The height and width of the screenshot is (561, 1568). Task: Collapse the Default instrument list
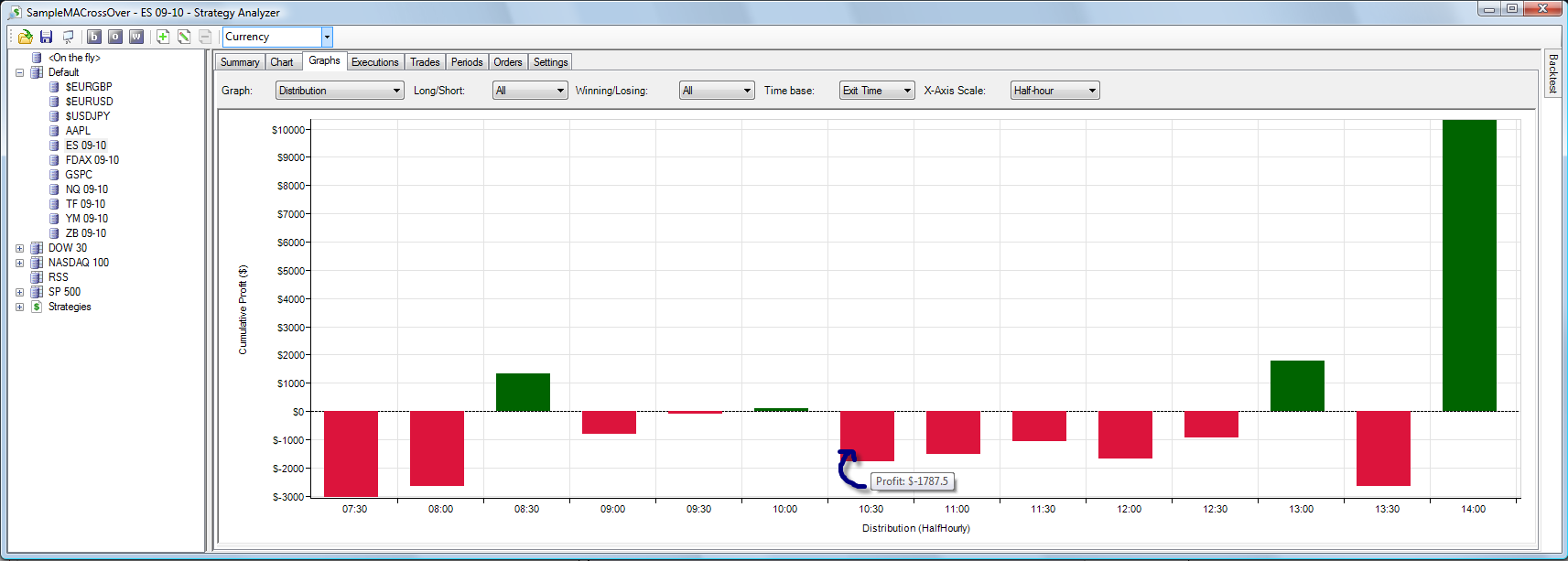pyautogui.click(x=19, y=72)
